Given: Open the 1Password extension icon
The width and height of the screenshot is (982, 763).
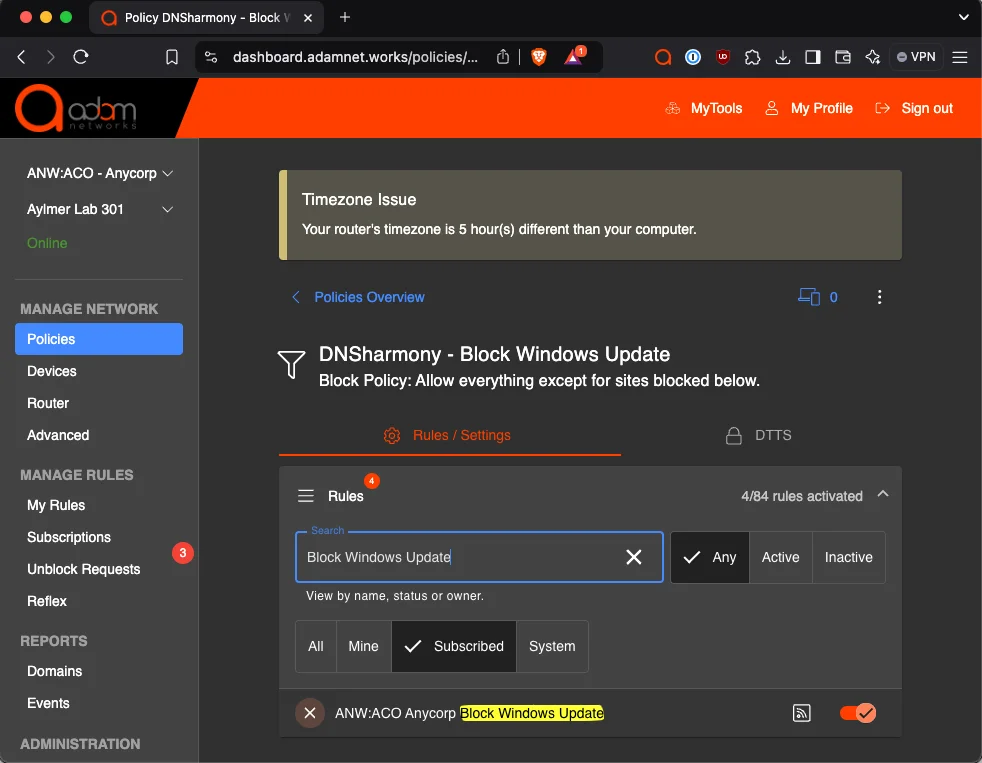Looking at the screenshot, I should pyautogui.click(x=693, y=57).
